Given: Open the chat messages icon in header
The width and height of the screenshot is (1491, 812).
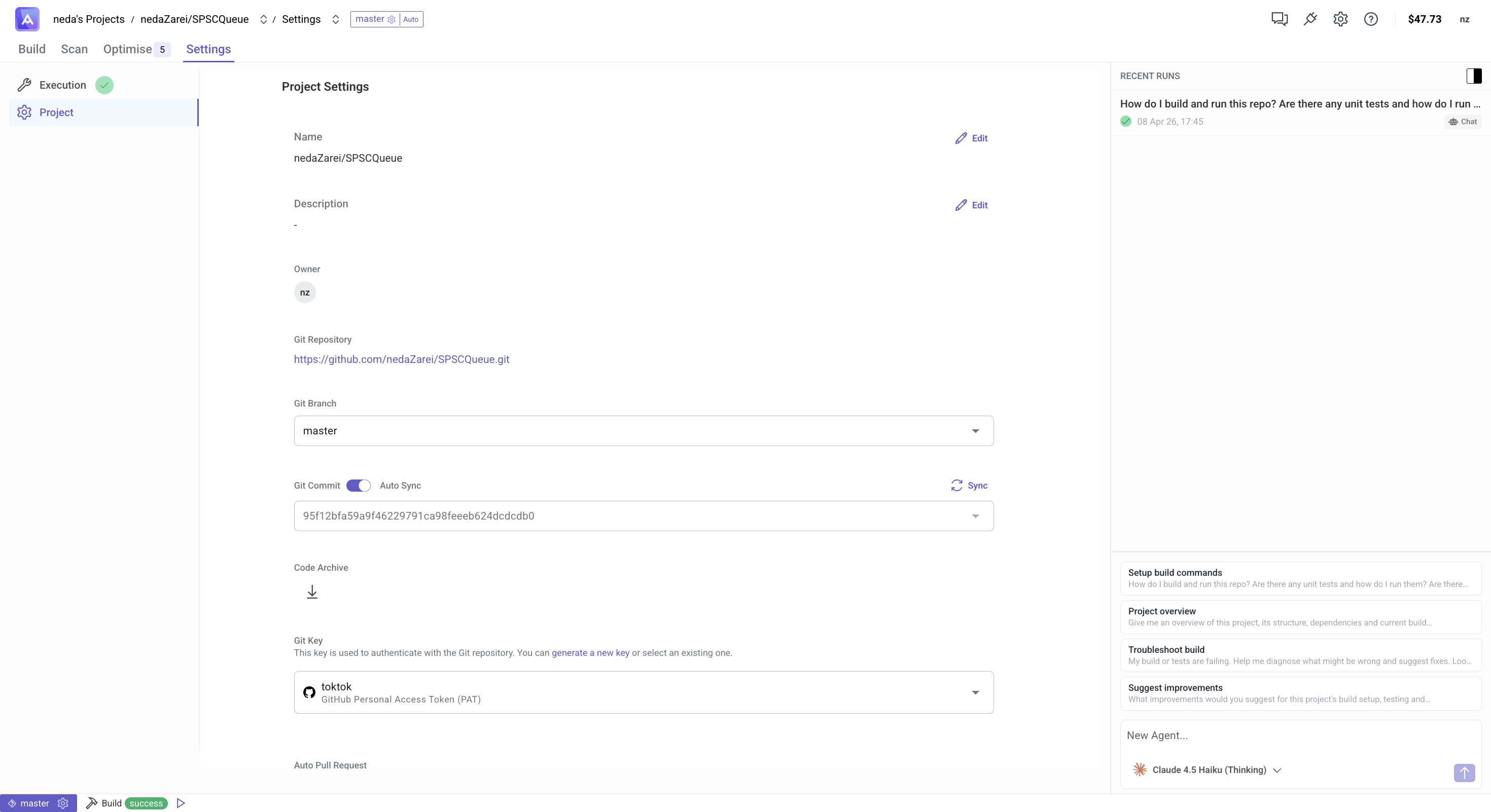Looking at the screenshot, I should [1279, 19].
